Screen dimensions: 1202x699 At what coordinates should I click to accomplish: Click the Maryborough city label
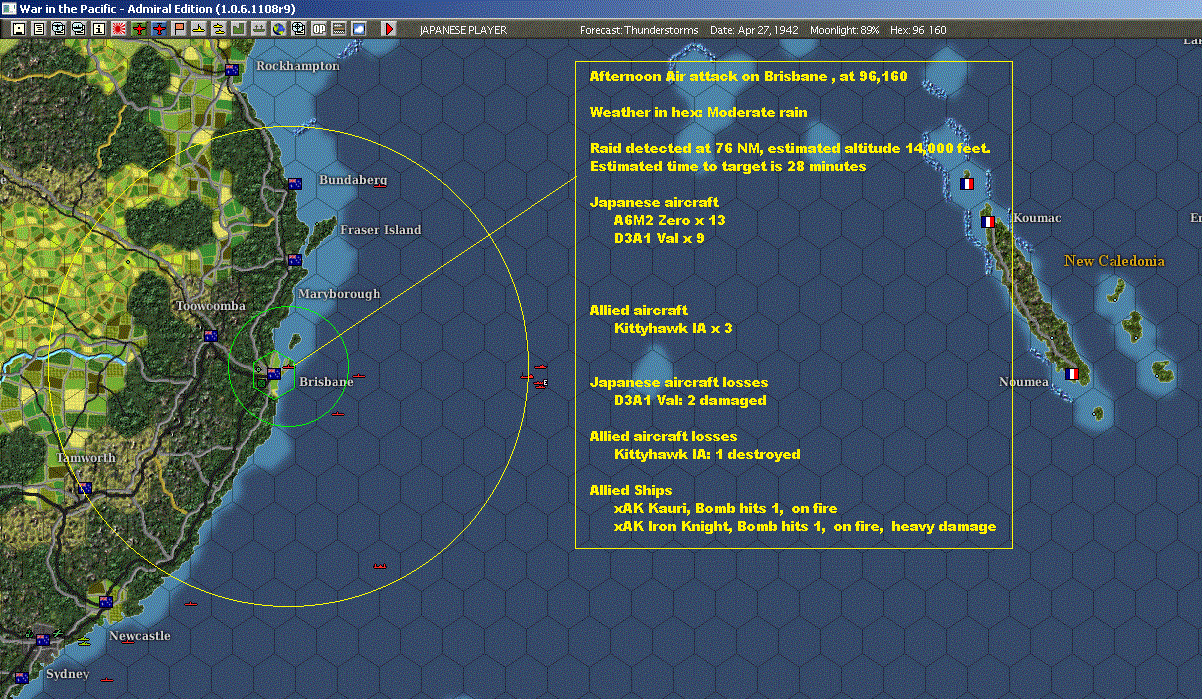point(339,294)
